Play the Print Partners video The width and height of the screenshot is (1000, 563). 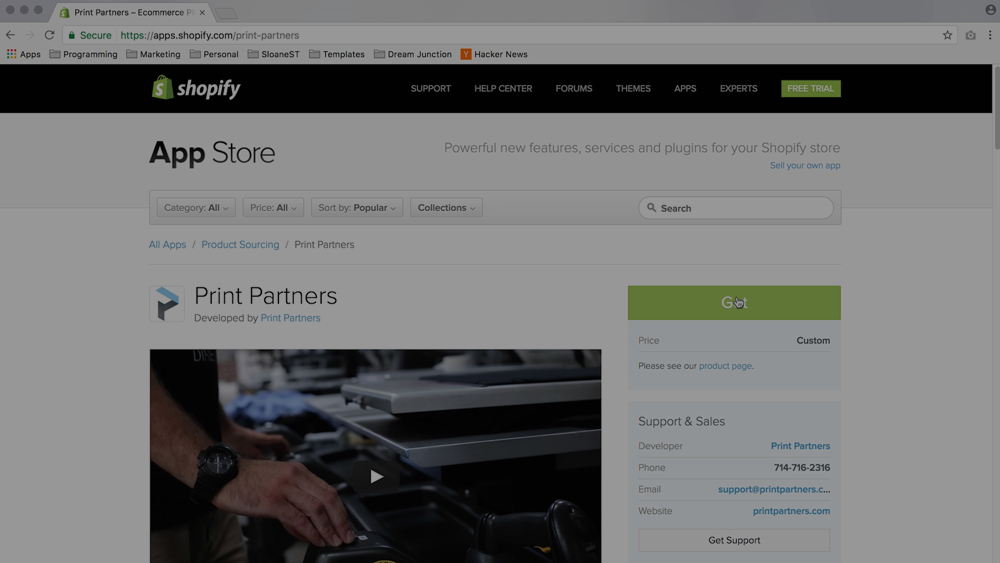[x=376, y=476]
